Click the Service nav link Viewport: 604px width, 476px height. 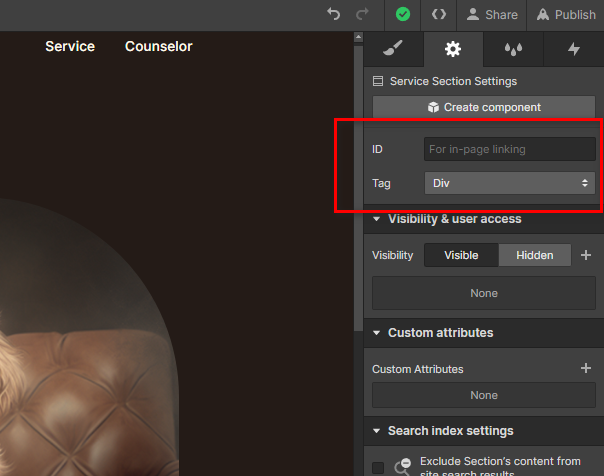[x=70, y=46]
